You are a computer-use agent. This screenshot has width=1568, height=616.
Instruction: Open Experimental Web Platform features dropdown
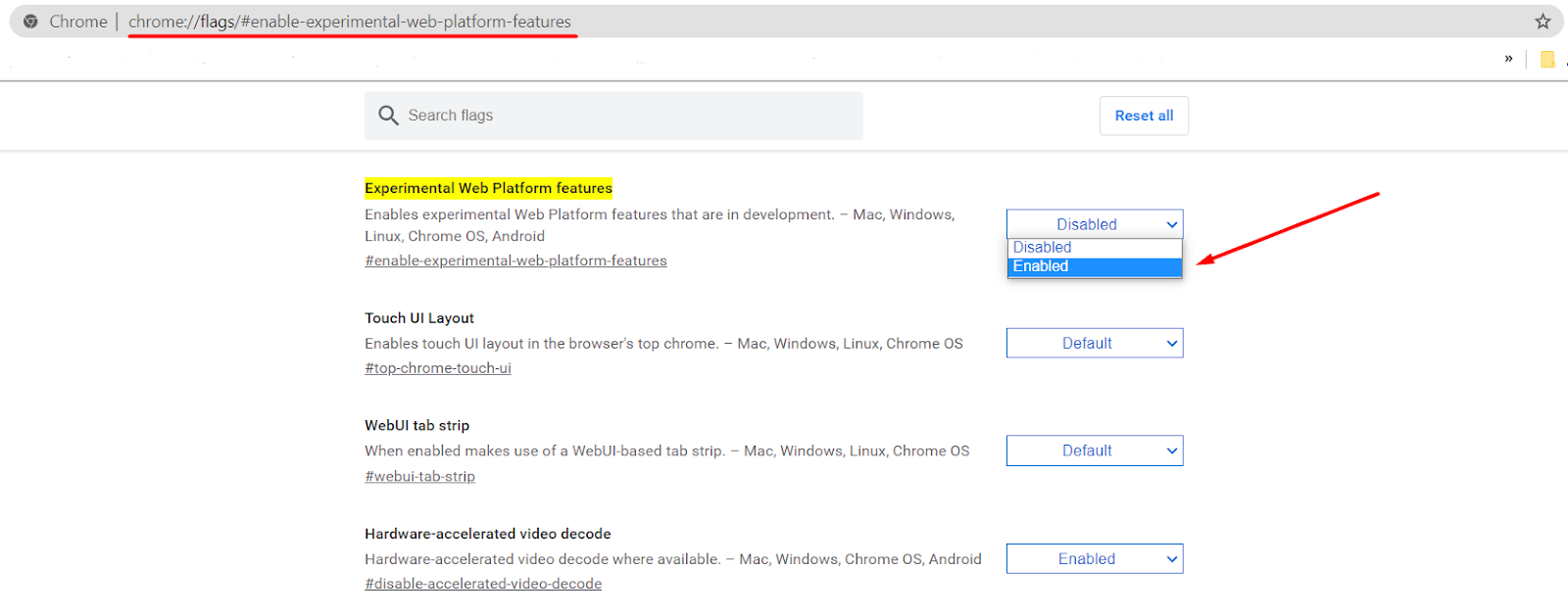1095,224
